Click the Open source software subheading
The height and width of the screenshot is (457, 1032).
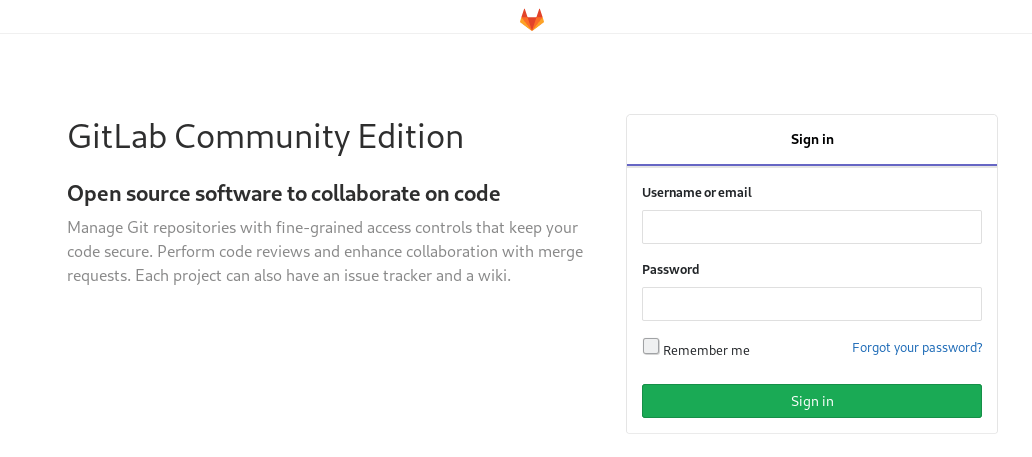(x=283, y=193)
